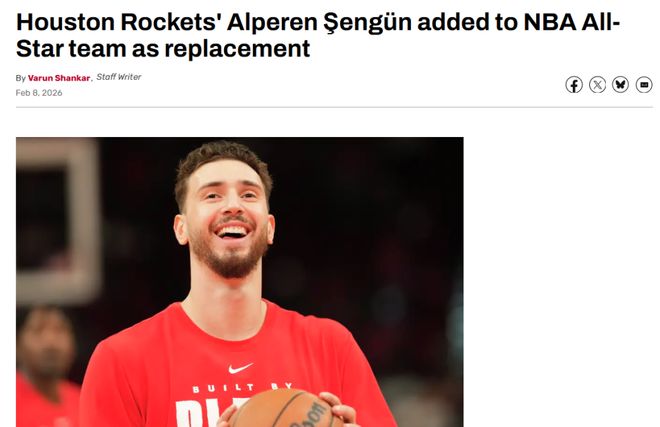Viewport: 660px width, 427px height.
Task: Select the "Staff Writer" label
Action: pyautogui.click(x=119, y=77)
